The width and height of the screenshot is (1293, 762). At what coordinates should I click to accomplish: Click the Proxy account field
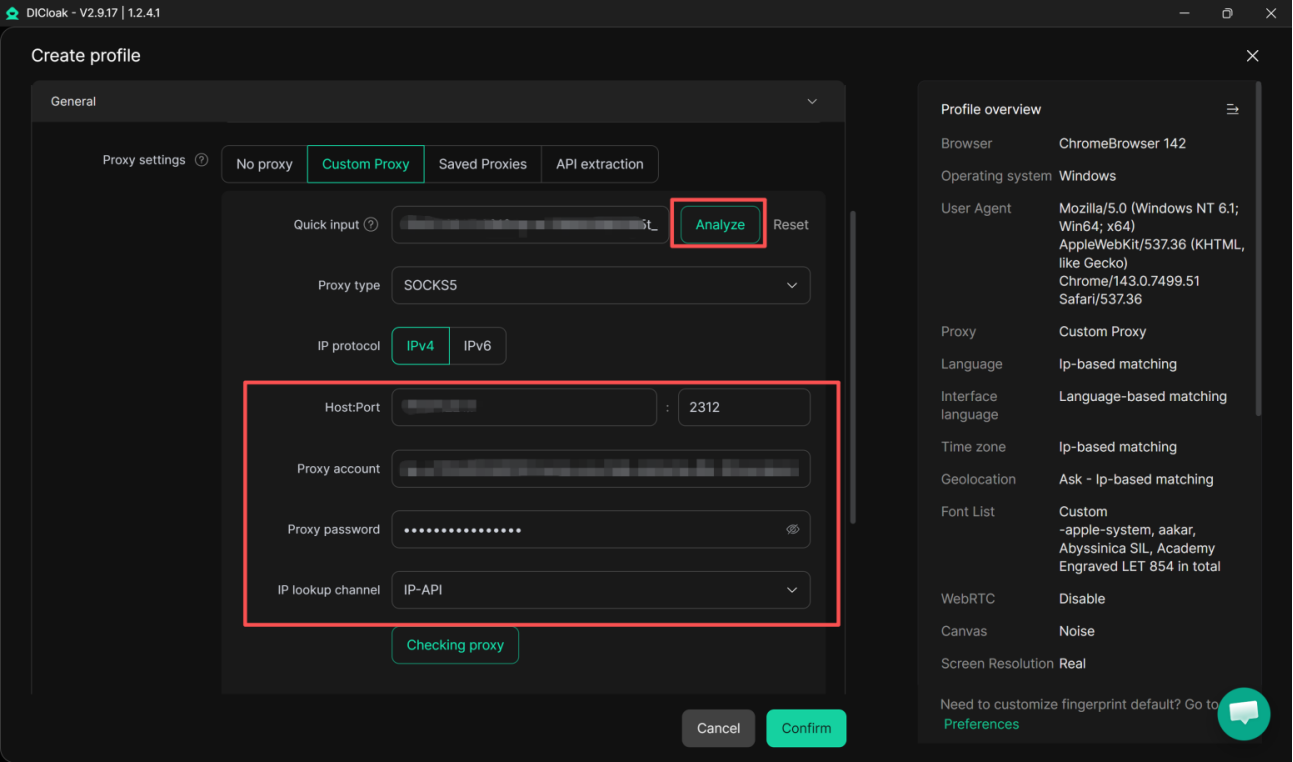(x=601, y=469)
